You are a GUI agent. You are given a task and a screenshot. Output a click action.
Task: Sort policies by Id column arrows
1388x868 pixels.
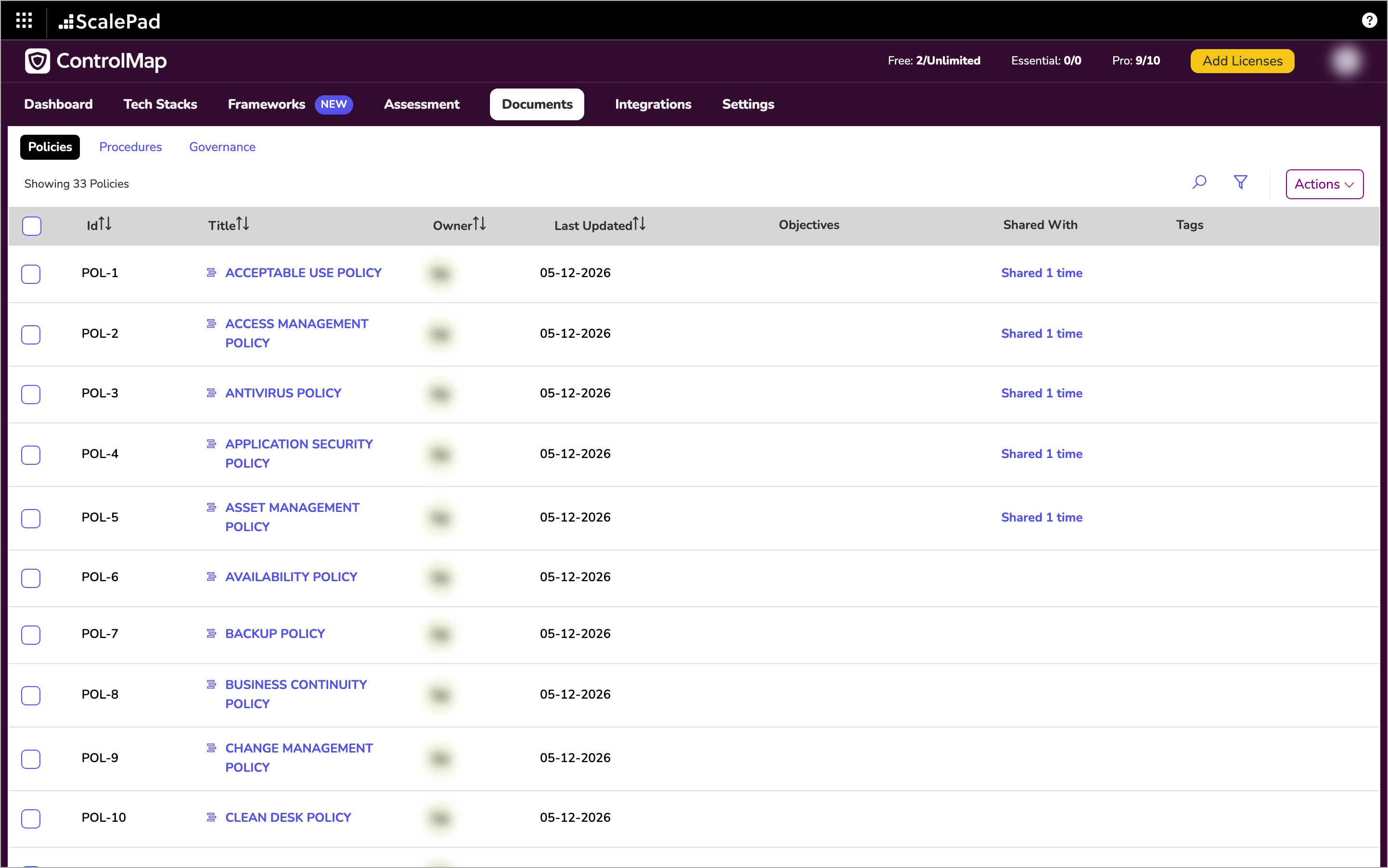(104, 224)
